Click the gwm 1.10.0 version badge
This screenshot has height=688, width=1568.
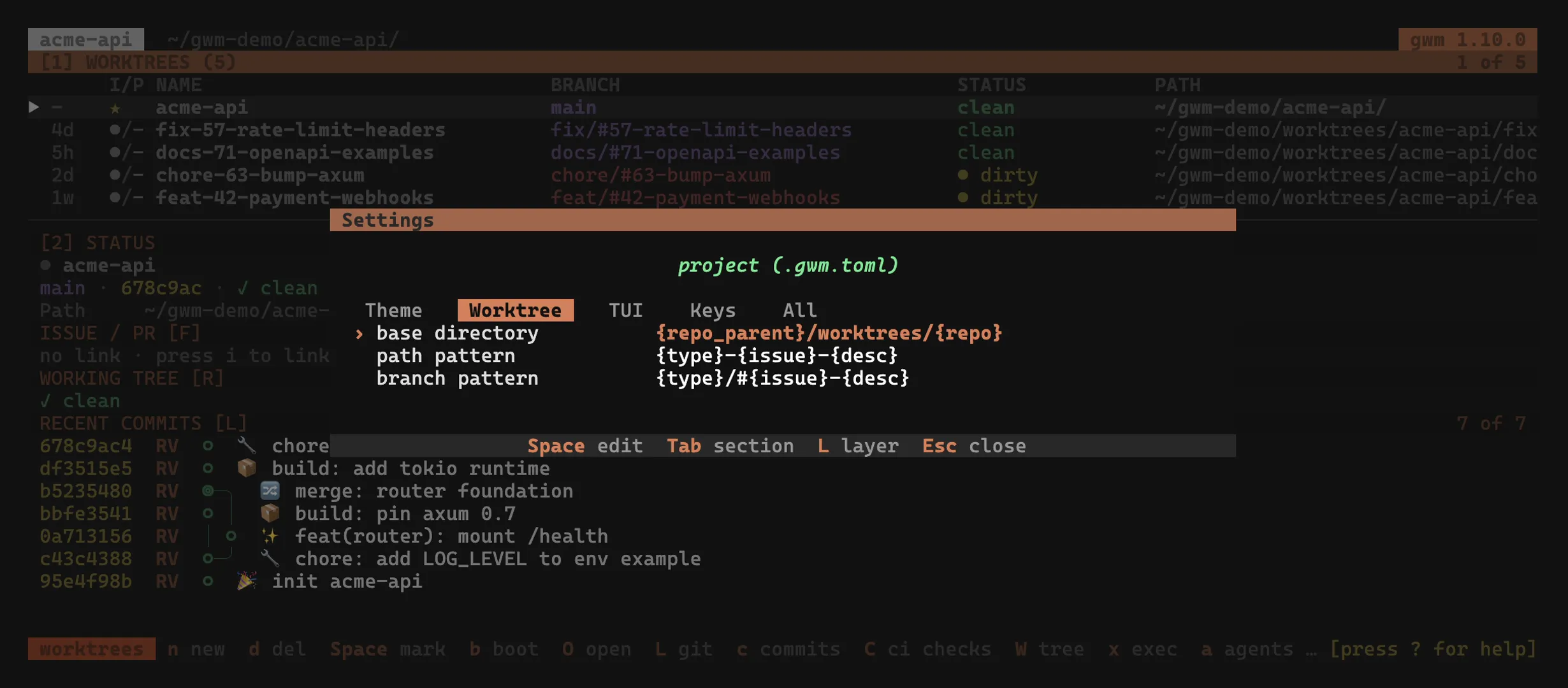click(x=1468, y=39)
